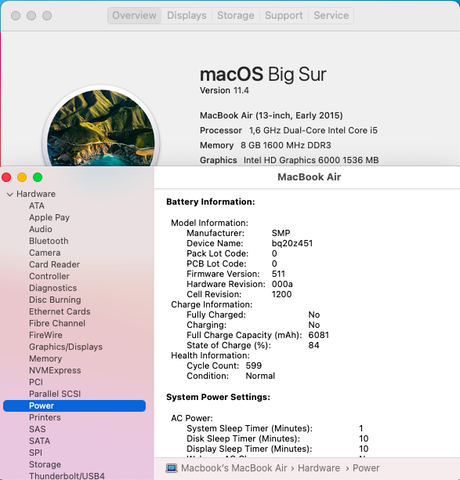Click the macOS Big Sur title
The image size is (460, 480).
click(263, 74)
